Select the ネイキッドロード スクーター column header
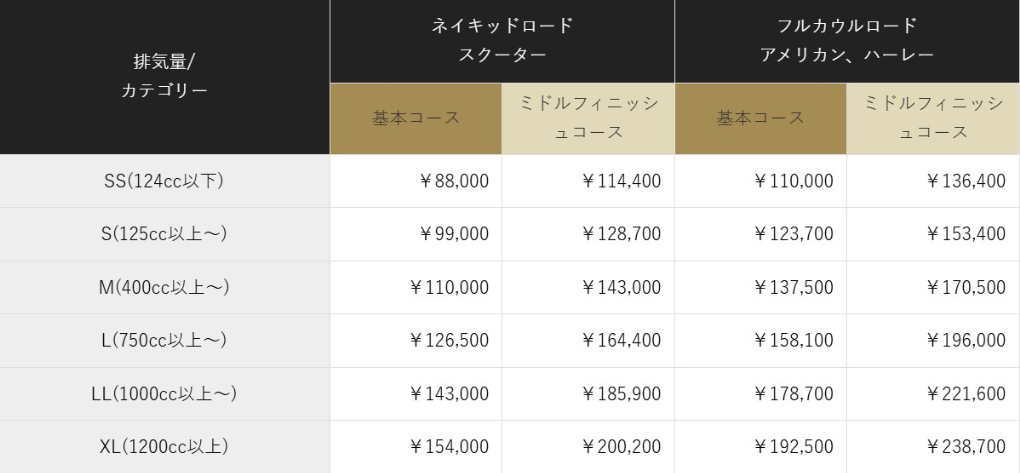This screenshot has width=1020, height=473. [502, 41]
